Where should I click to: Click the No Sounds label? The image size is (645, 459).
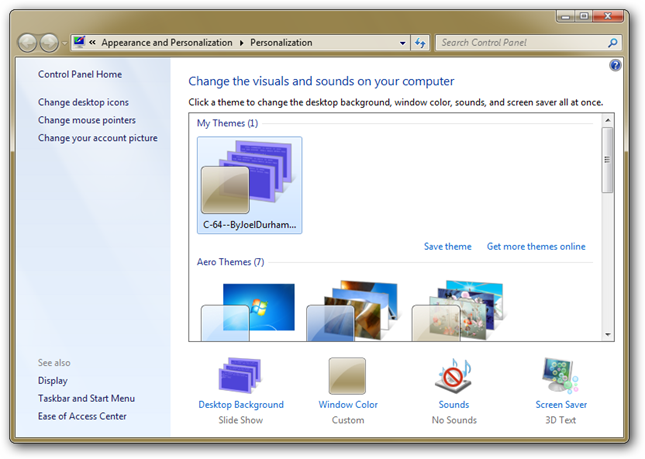(454, 420)
